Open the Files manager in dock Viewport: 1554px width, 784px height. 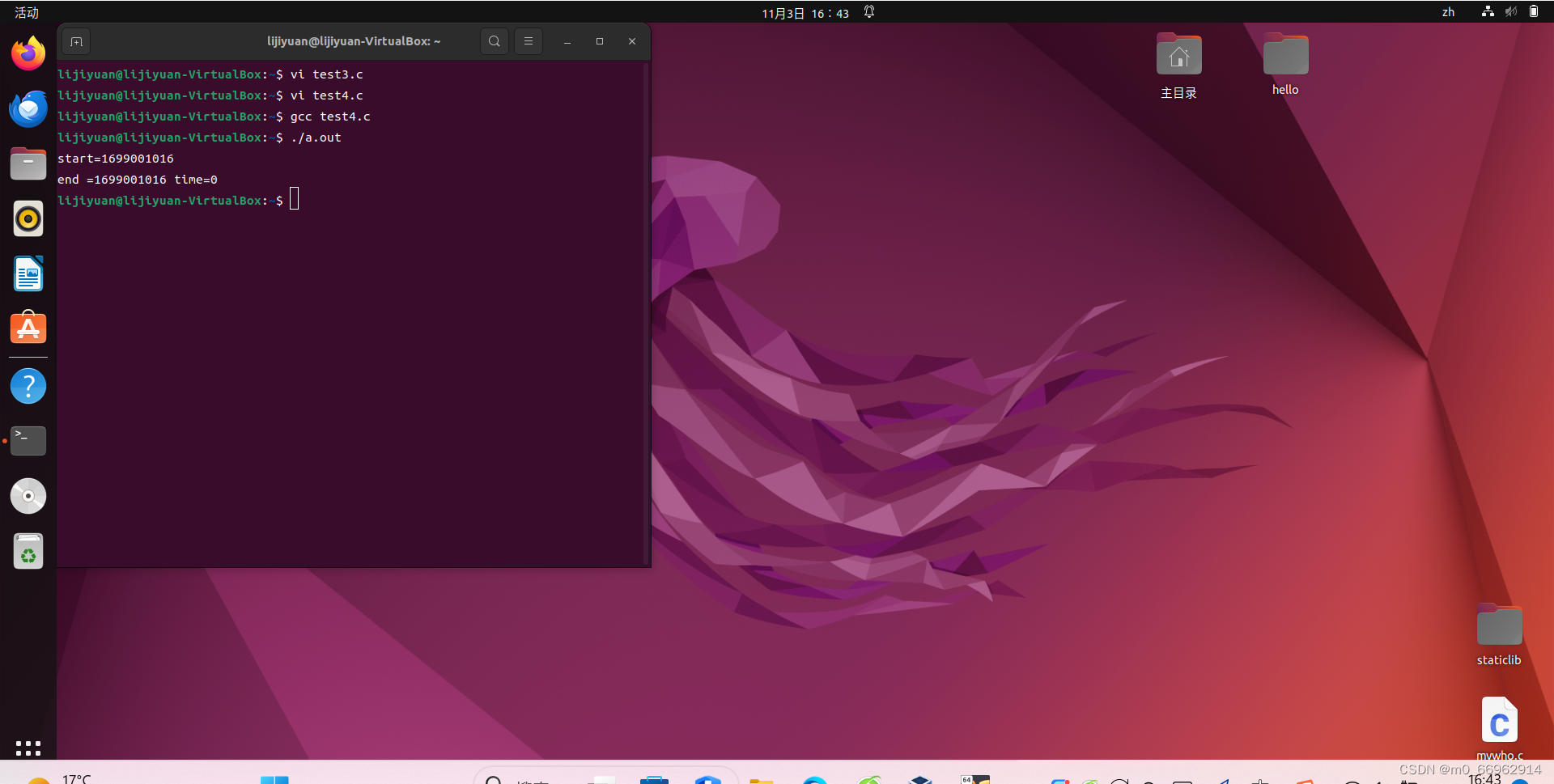pyautogui.click(x=28, y=163)
